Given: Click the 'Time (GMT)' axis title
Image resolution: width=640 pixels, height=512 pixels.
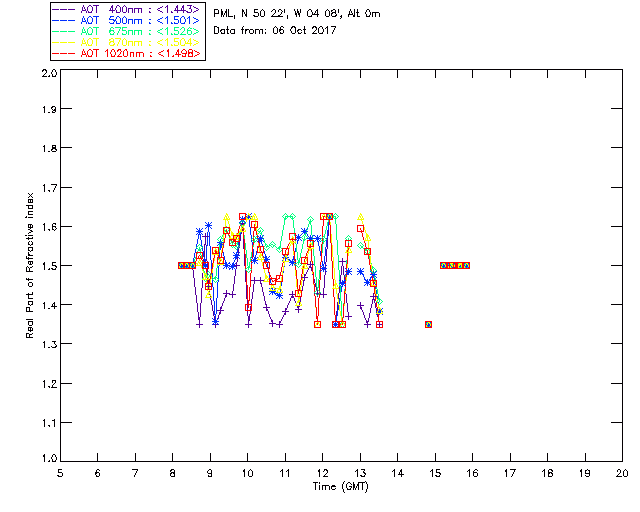Looking at the screenshot, I should tap(340, 487).
